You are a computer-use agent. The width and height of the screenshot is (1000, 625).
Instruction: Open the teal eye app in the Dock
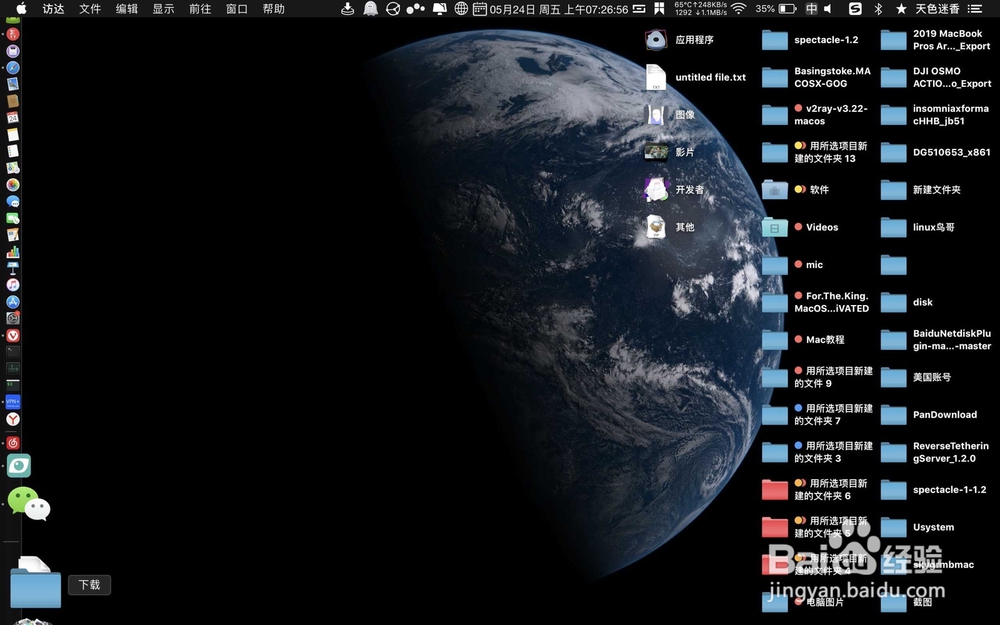tap(18, 466)
